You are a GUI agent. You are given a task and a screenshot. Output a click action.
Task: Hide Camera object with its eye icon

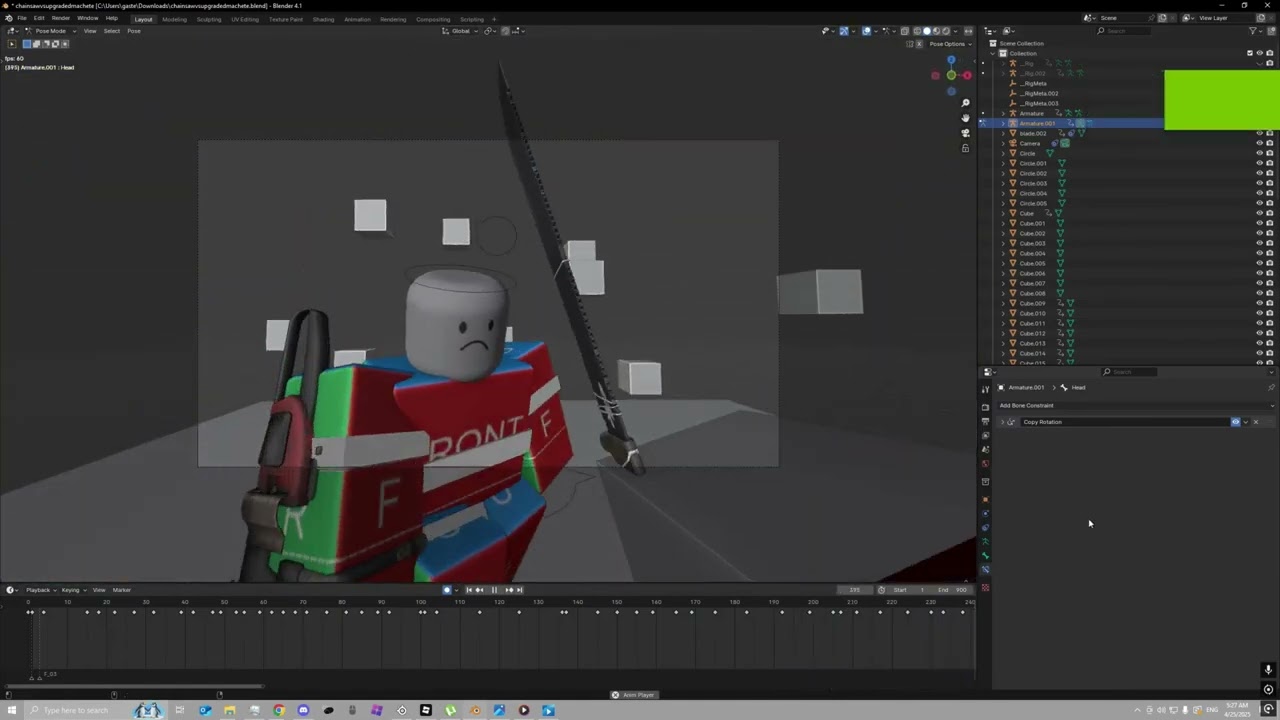1259,143
